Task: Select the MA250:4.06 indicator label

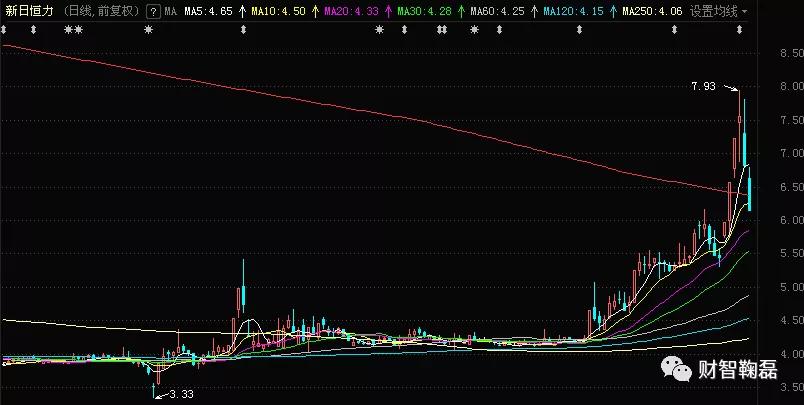Action: pyautogui.click(x=652, y=11)
